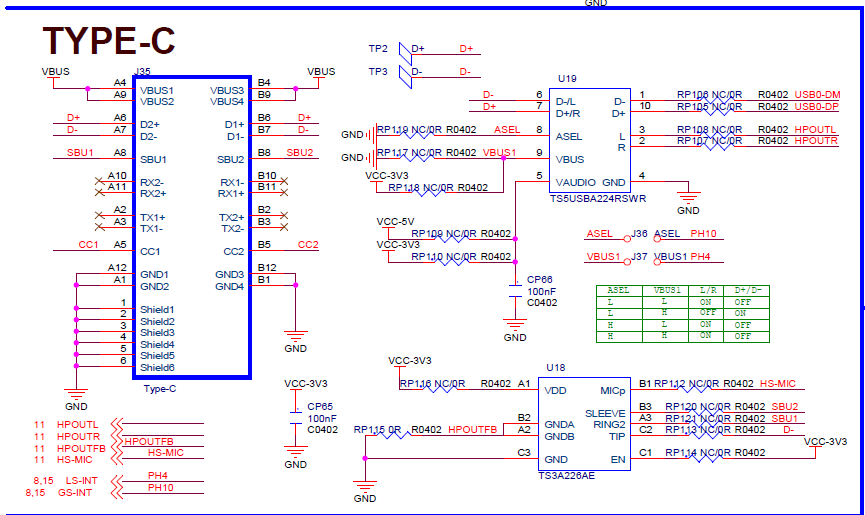Select the CP65 capacitor symbol
This screenshot has width=865, height=515.
point(295,419)
